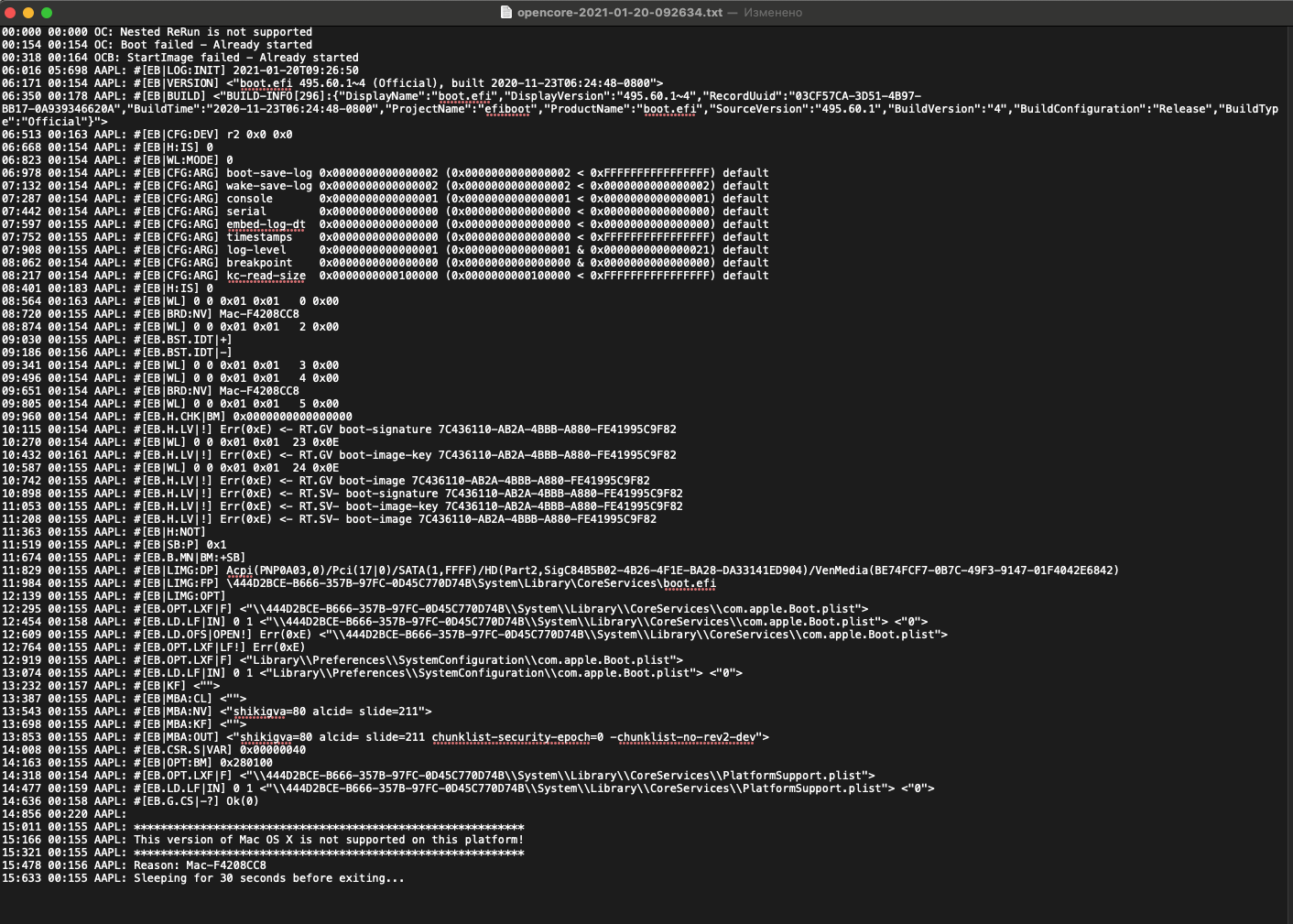This screenshot has width=1293, height=924.
Task: Click the 'boot-save-log' CFG:ARG line
Action: point(386,173)
